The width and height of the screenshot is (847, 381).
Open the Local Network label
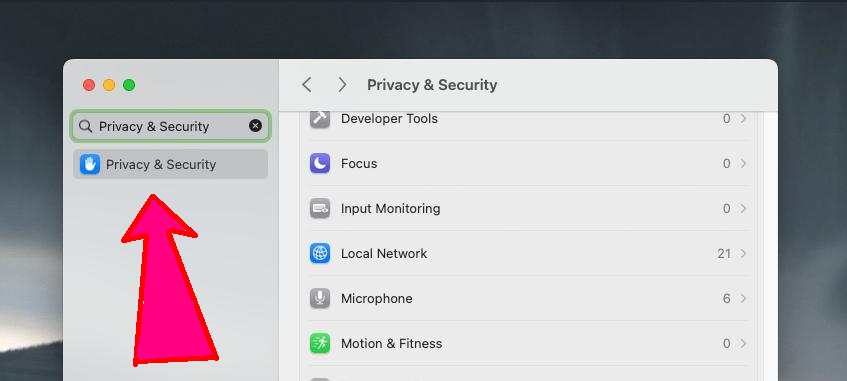(384, 253)
